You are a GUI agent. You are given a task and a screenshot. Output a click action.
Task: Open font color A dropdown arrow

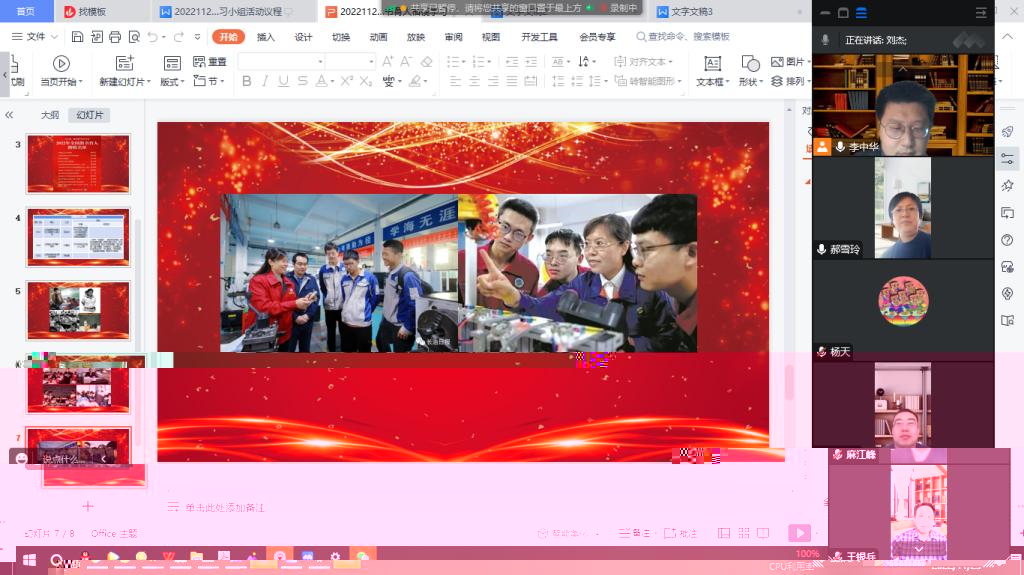coord(332,82)
